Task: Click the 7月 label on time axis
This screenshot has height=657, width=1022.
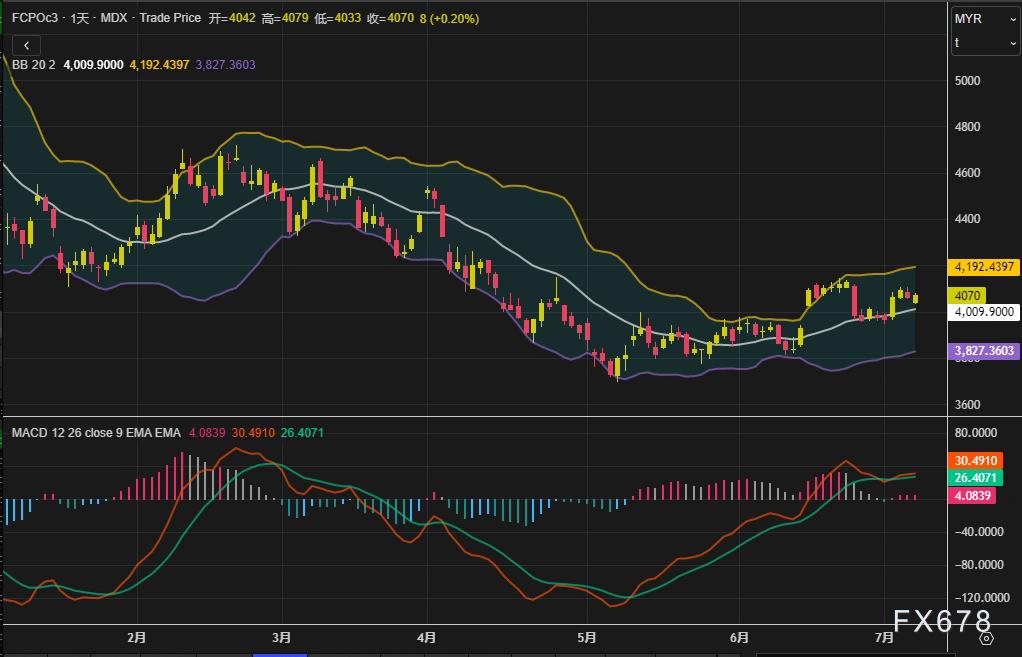Action: pyautogui.click(x=884, y=637)
